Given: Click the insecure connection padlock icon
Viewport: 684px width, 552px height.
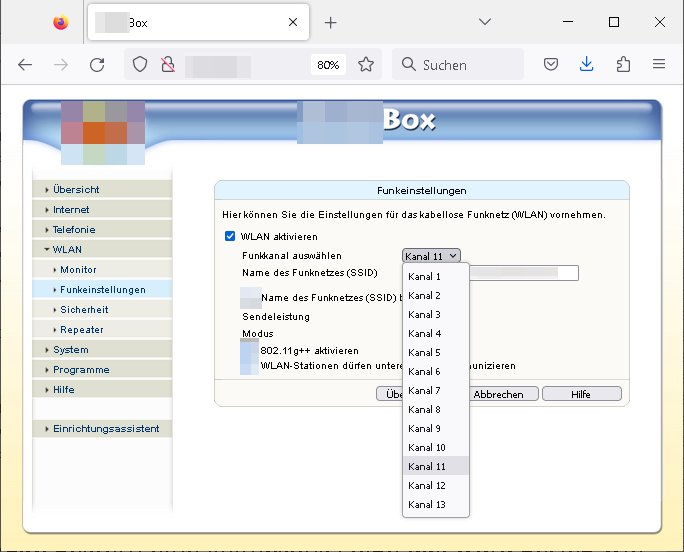Looking at the screenshot, I should [x=168, y=65].
